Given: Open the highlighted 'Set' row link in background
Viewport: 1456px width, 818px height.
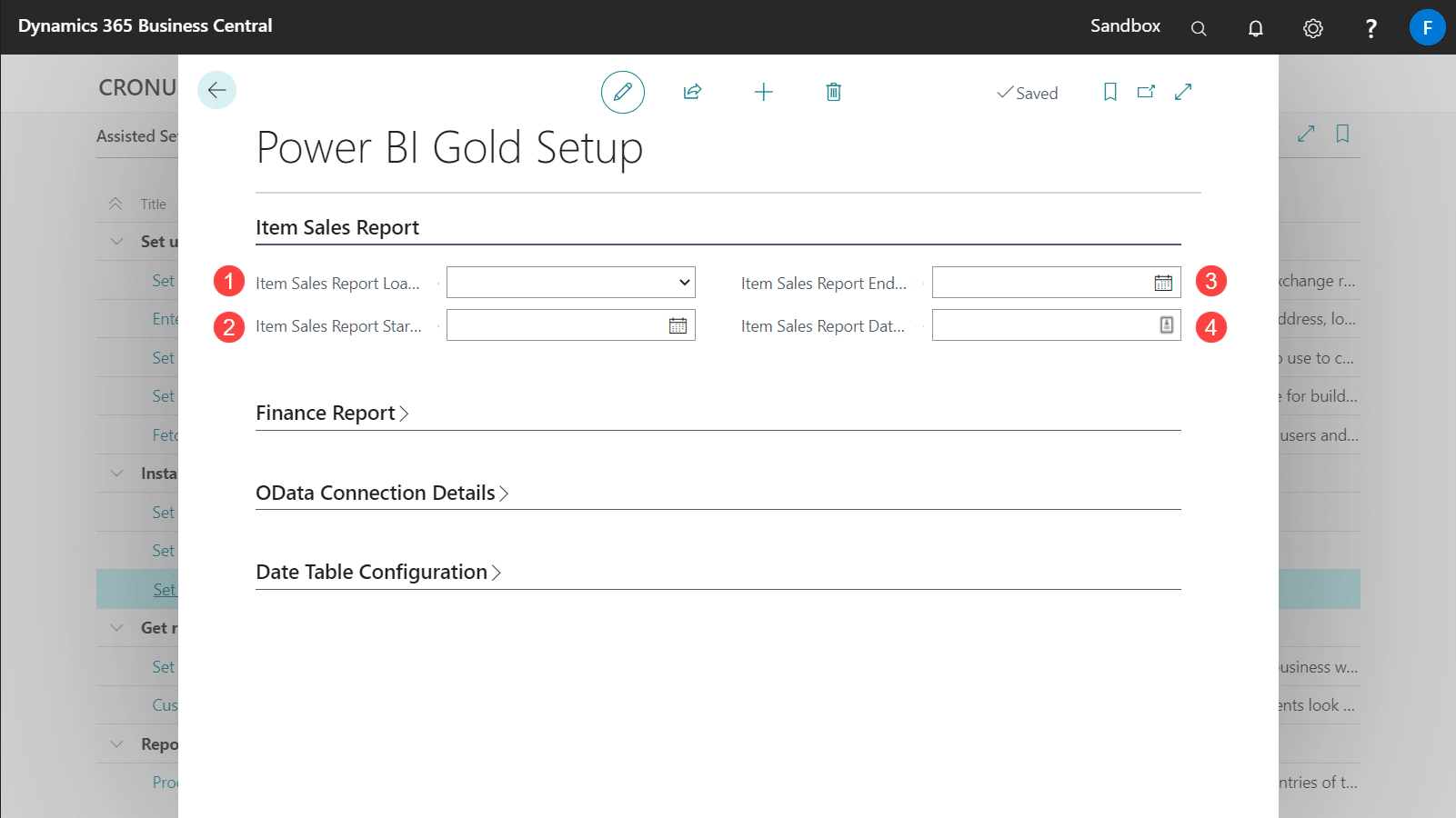Looking at the screenshot, I should click(x=165, y=590).
